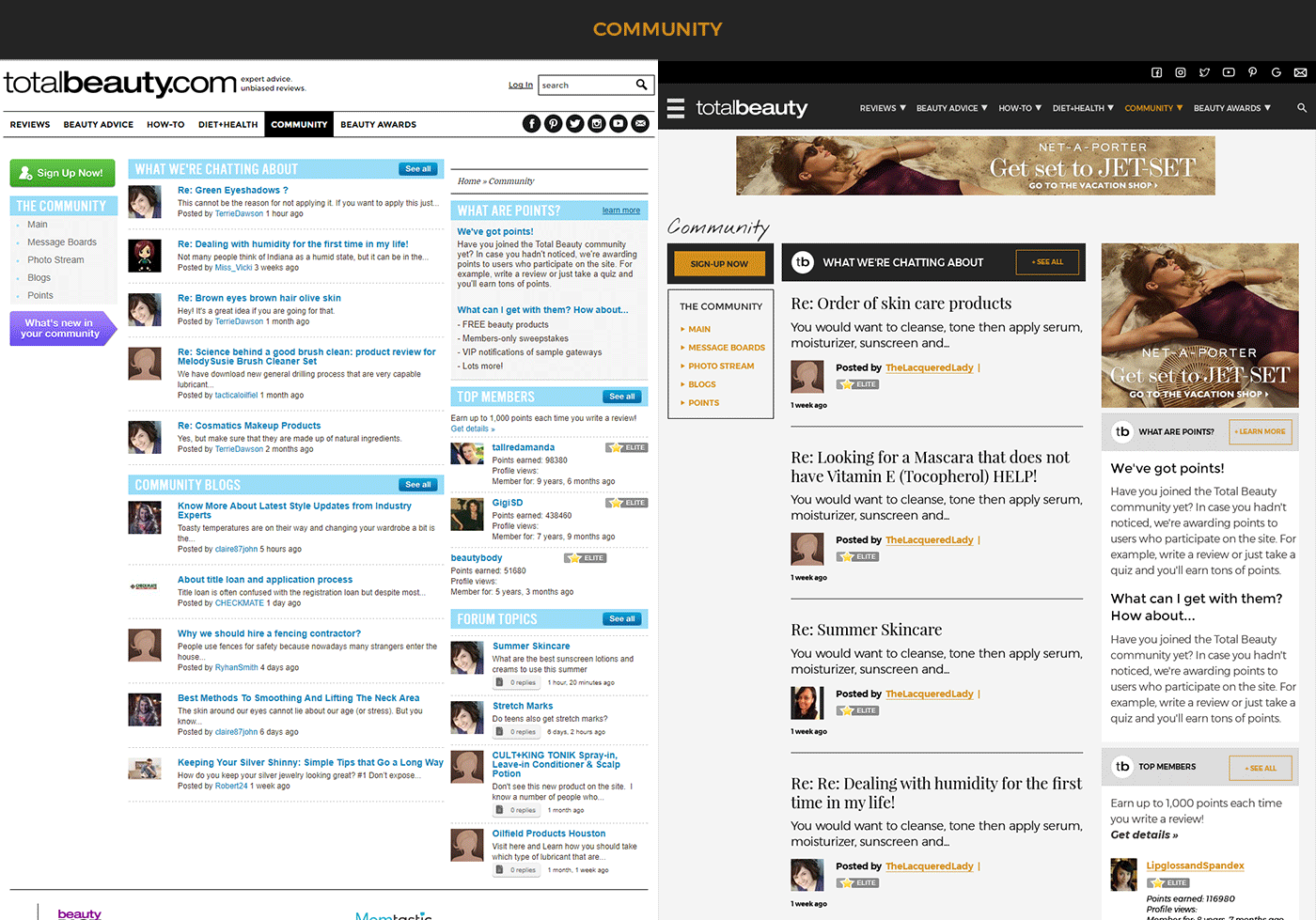Click Elite badge next to beautybody
Screen dimensions: 1316x920
pos(586,558)
